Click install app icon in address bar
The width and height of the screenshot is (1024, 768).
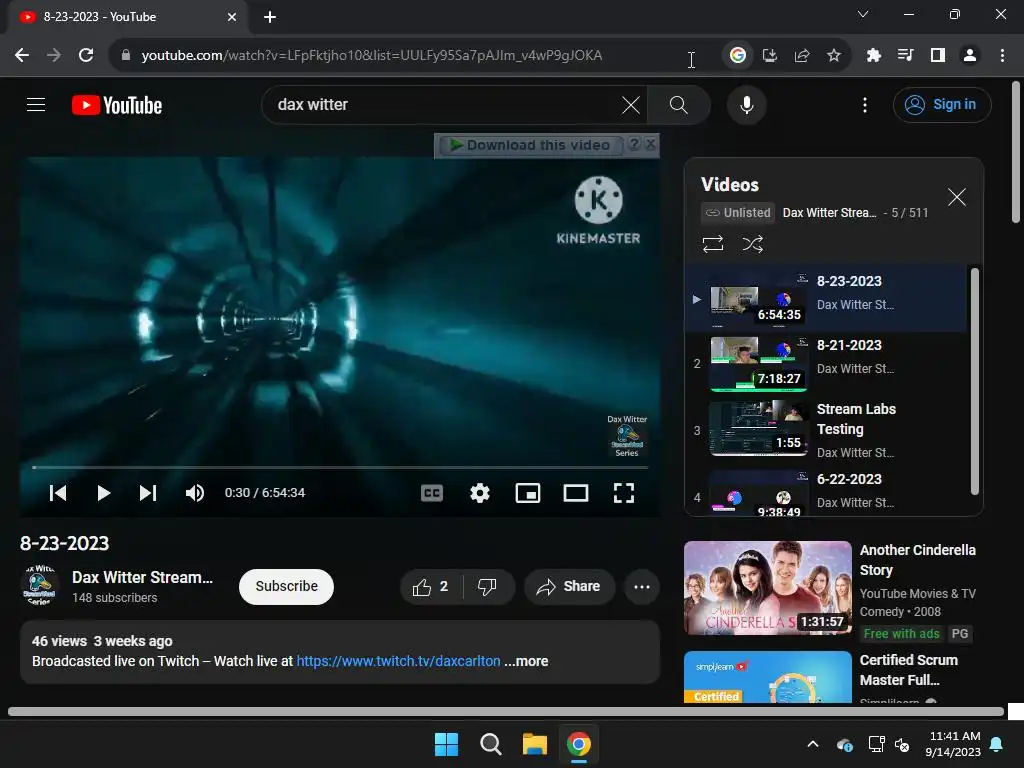point(770,56)
